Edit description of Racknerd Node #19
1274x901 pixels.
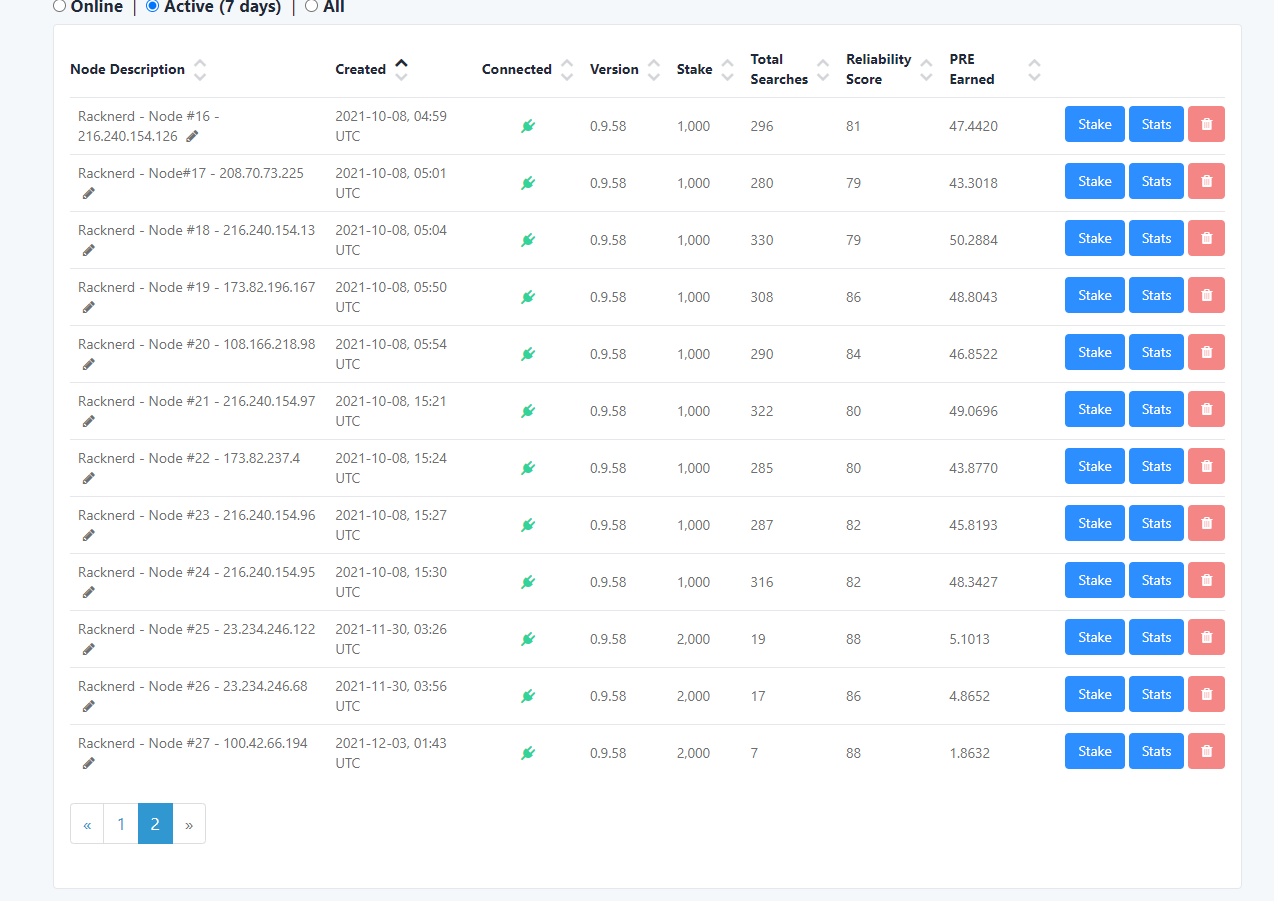pos(88,307)
